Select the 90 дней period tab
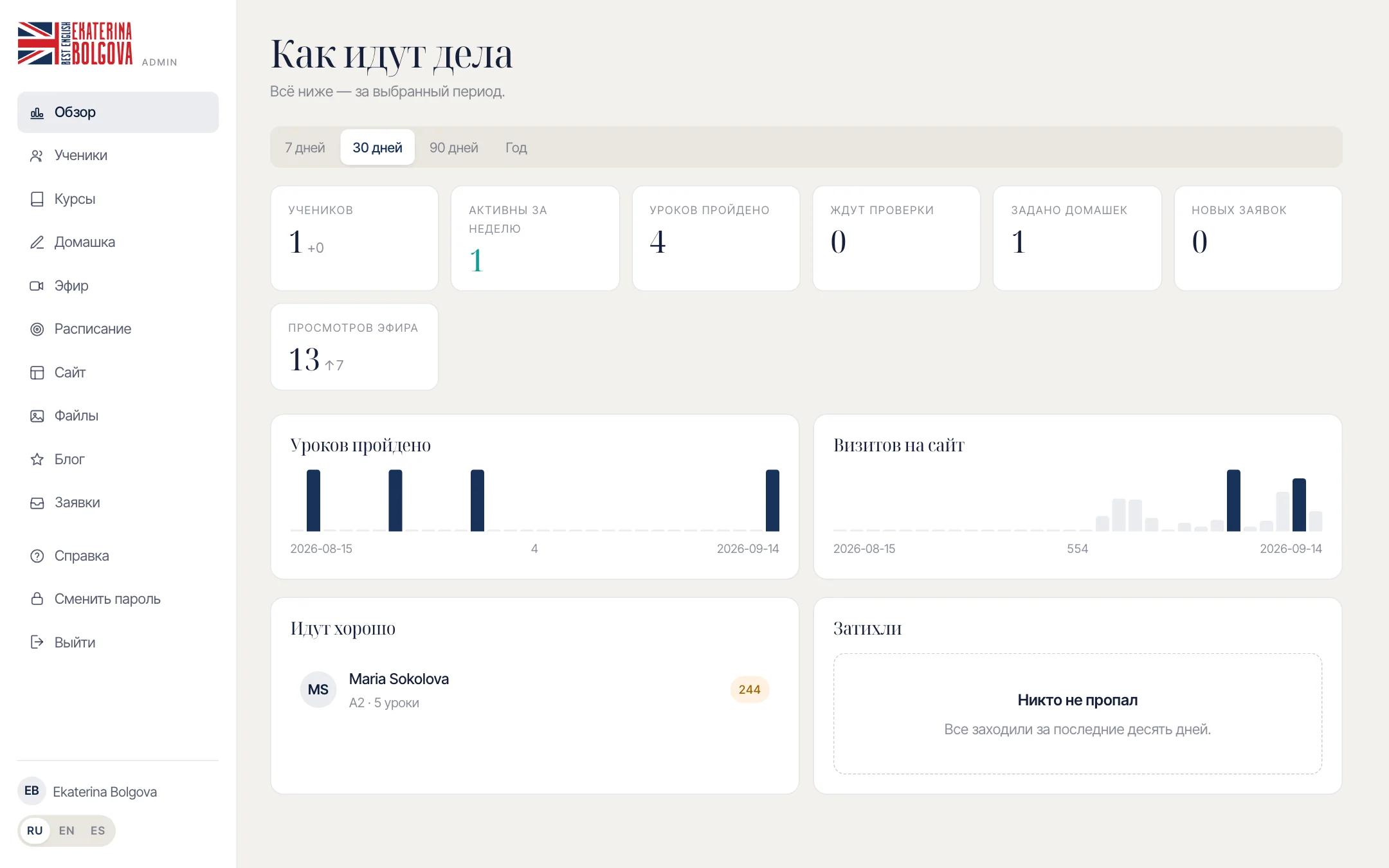The height and width of the screenshot is (868, 1389). point(454,147)
